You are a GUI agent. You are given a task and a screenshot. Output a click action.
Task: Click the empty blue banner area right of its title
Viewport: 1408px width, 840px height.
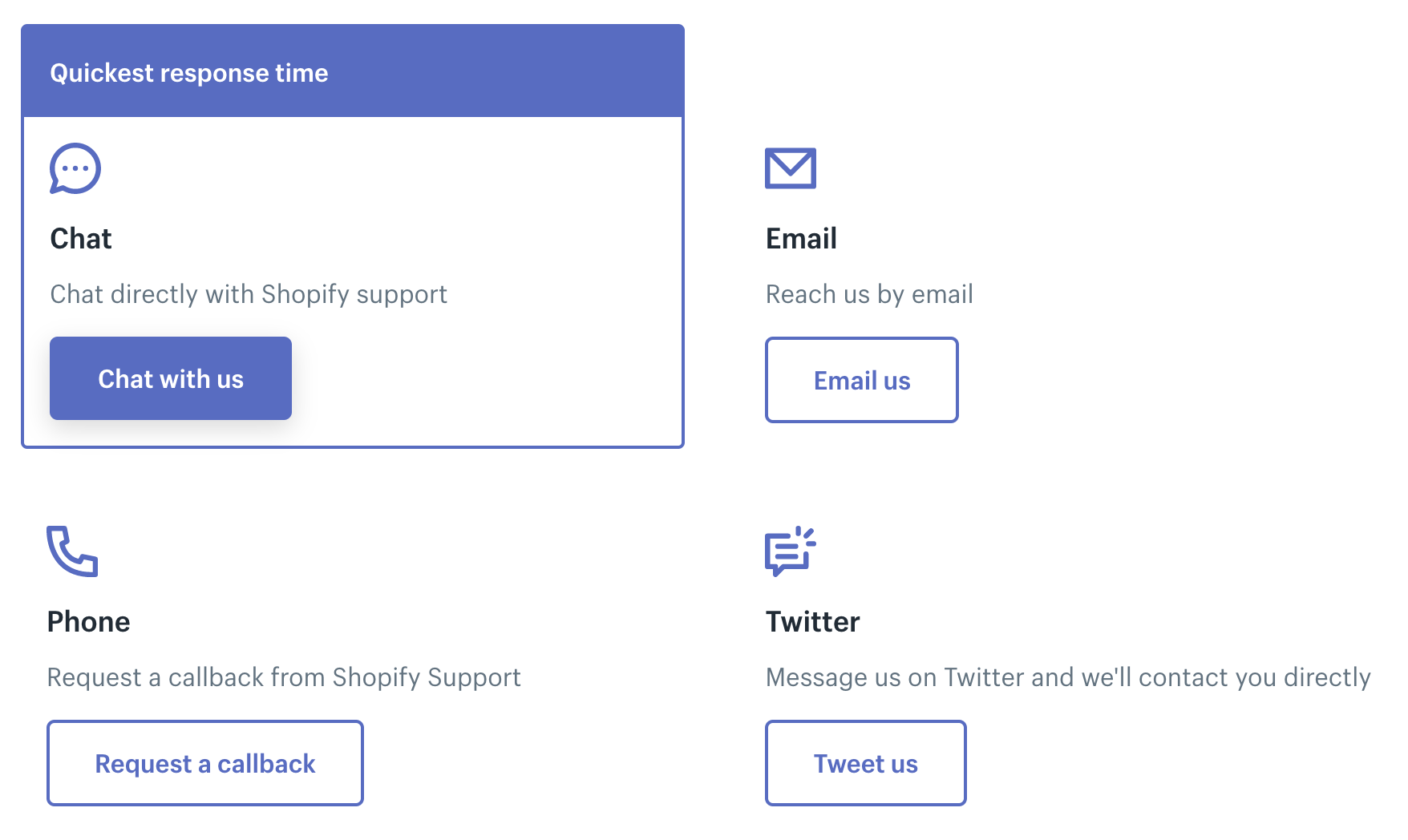pos(513,72)
